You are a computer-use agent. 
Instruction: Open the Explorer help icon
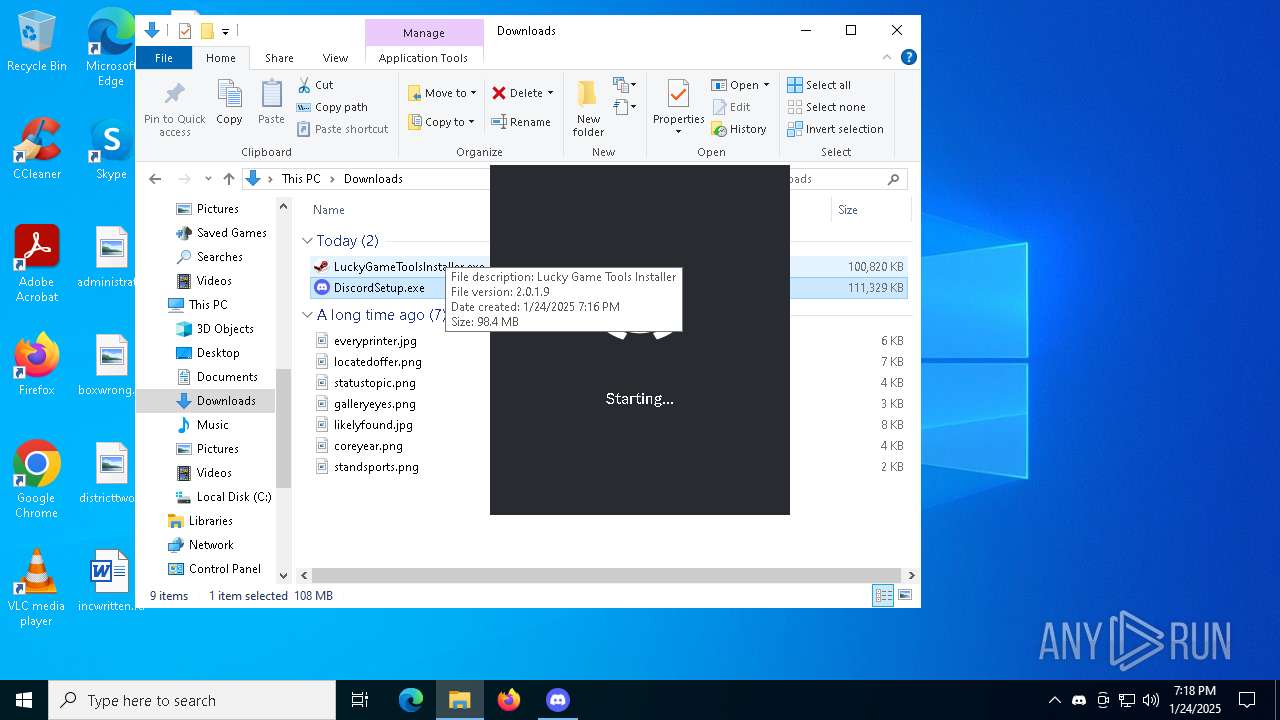pos(909,58)
